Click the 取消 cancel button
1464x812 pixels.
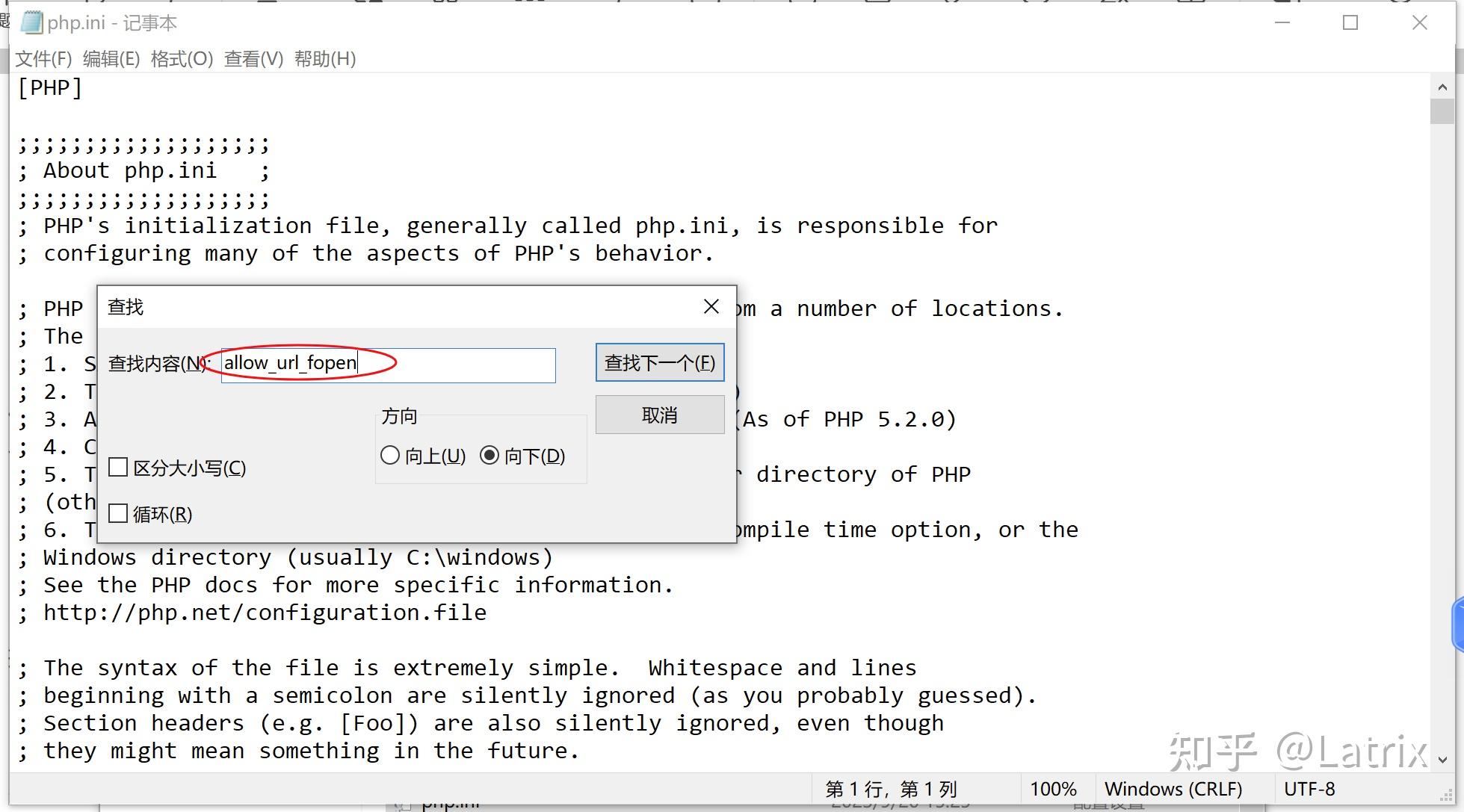658,415
